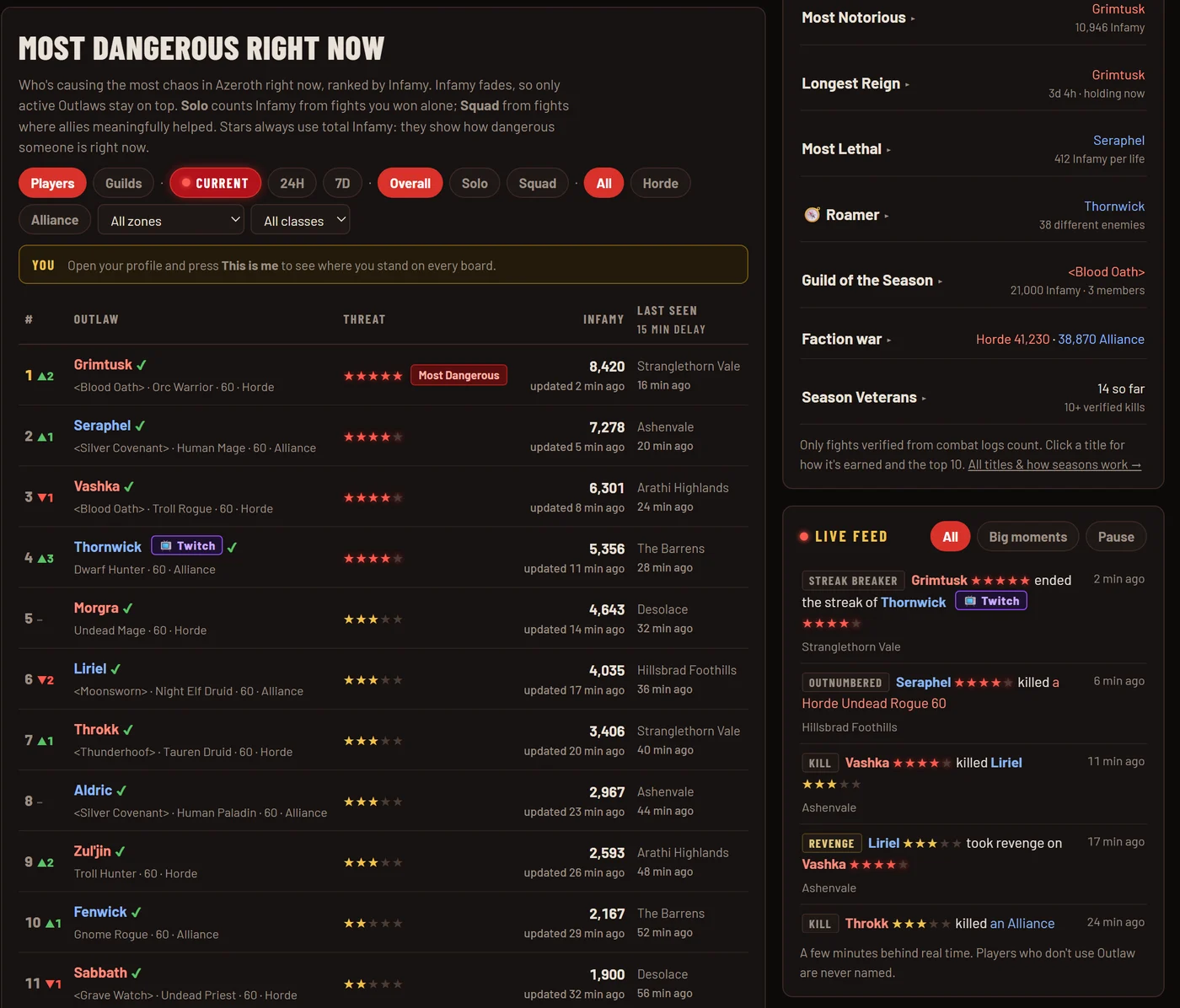Open the Season Veterans title
Viewport: 1180px width, 1008px height.
(x=864, y=397)
